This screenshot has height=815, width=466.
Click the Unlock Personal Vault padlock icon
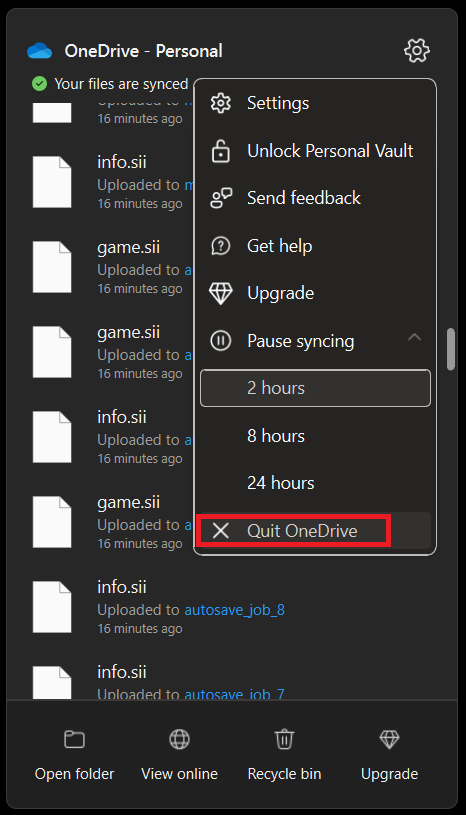pyautogui.click(x=221, y=151)
